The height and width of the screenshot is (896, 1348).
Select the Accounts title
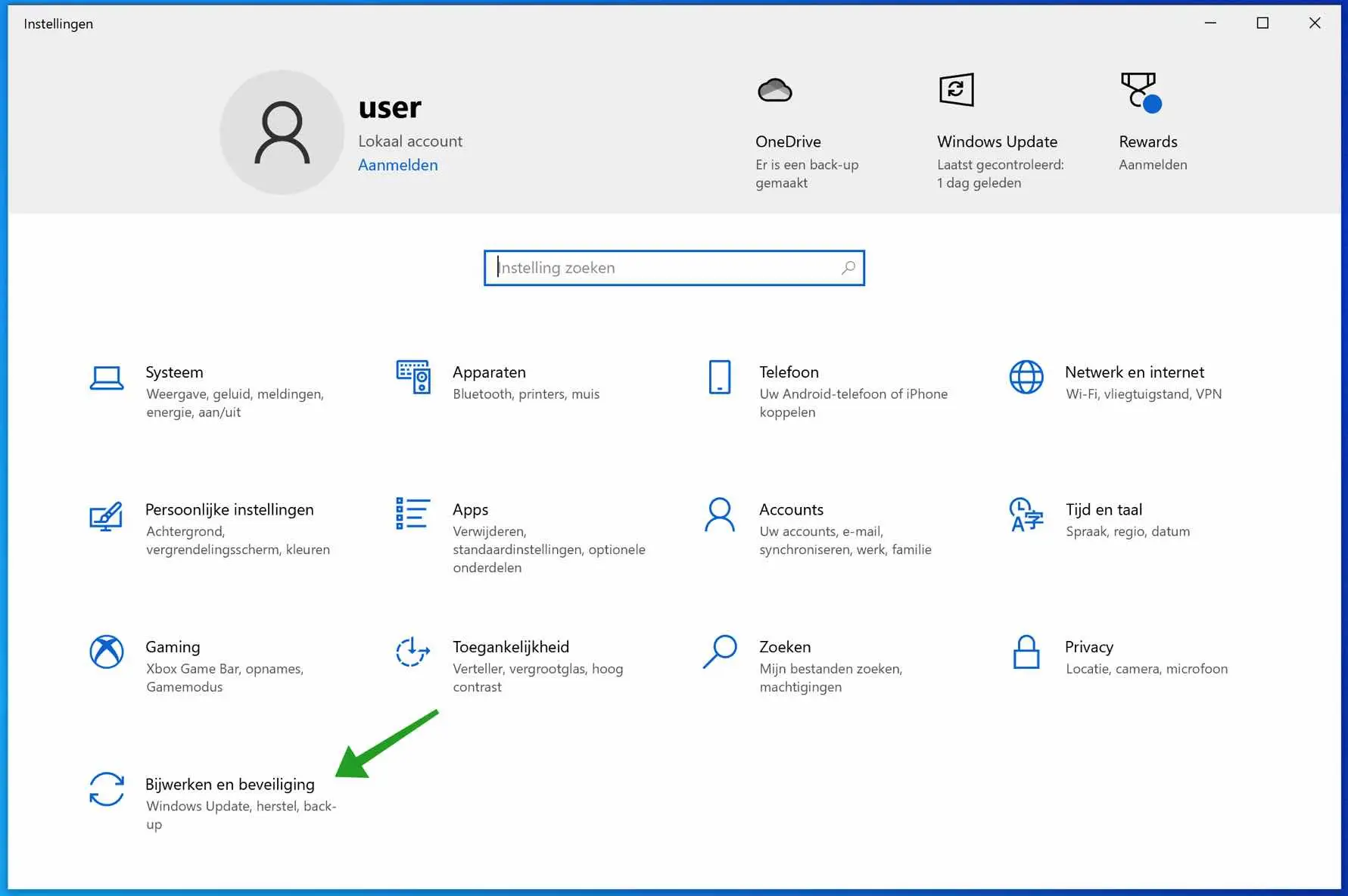pyautogui.click(x=791, y=510)
